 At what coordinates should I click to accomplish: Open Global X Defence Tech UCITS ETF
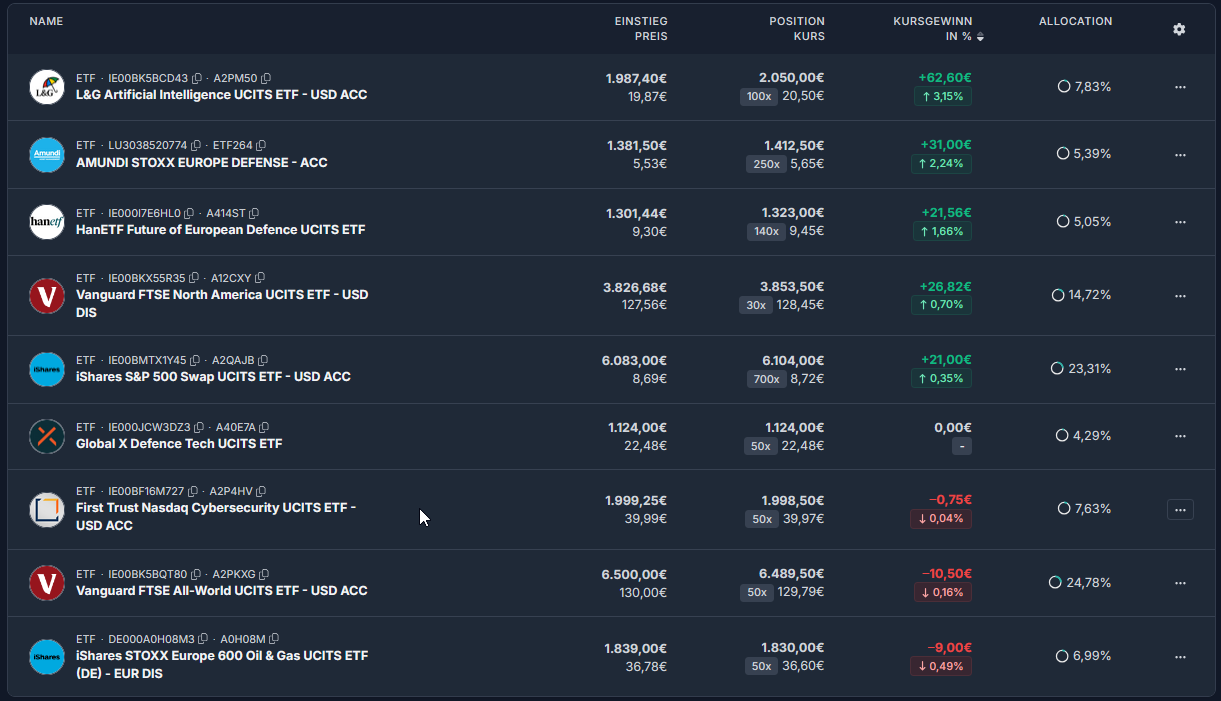pyautogui.click(x=179, y=444)
